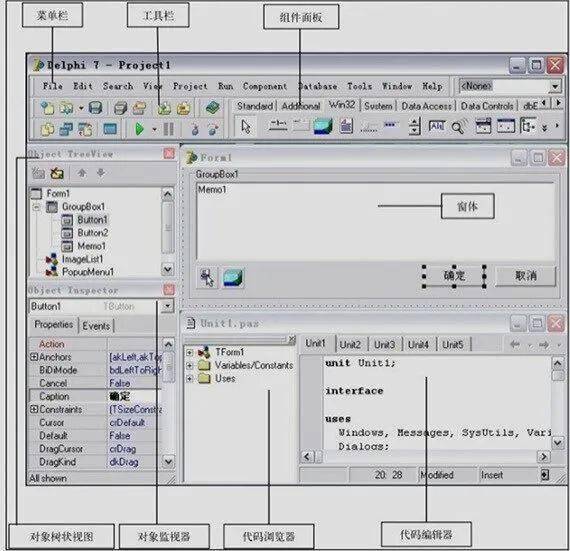Select the arrow pointer in component palette
570x551 pixels.
click(x=246, y=127)
